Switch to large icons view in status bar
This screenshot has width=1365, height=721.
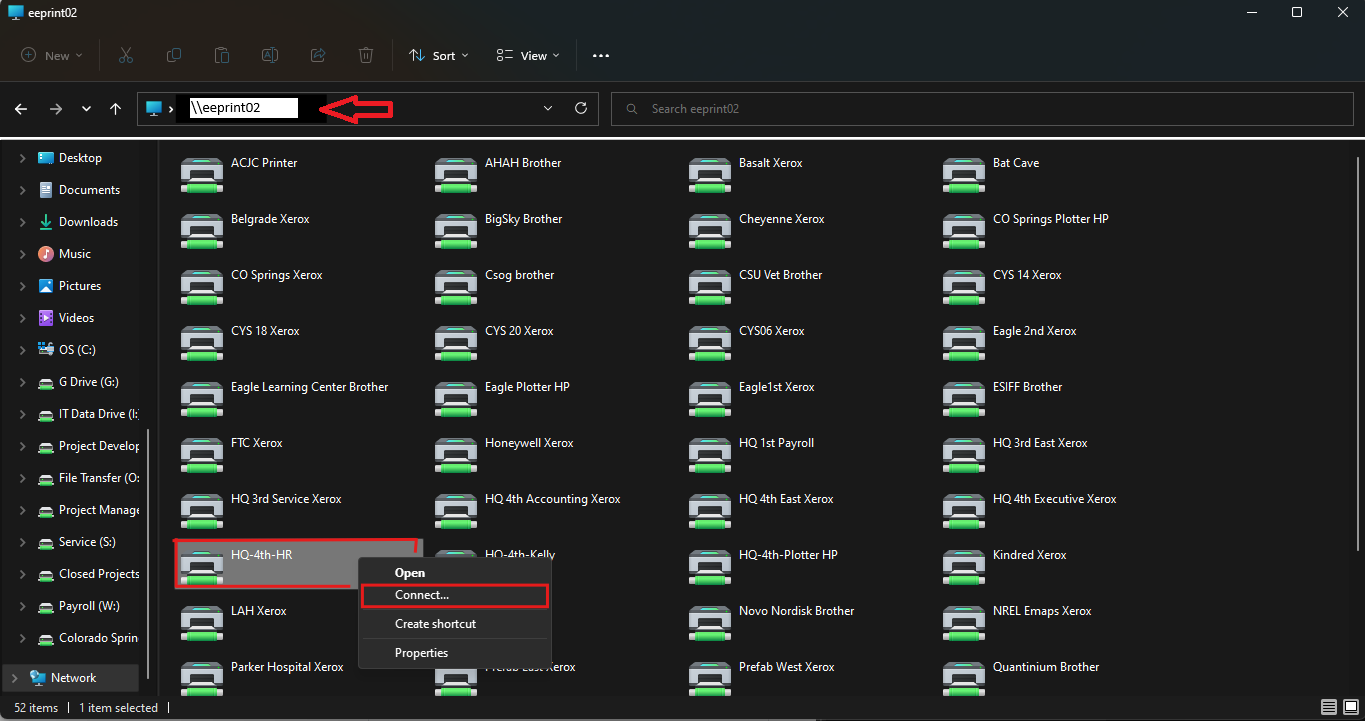pos(1350,708)
